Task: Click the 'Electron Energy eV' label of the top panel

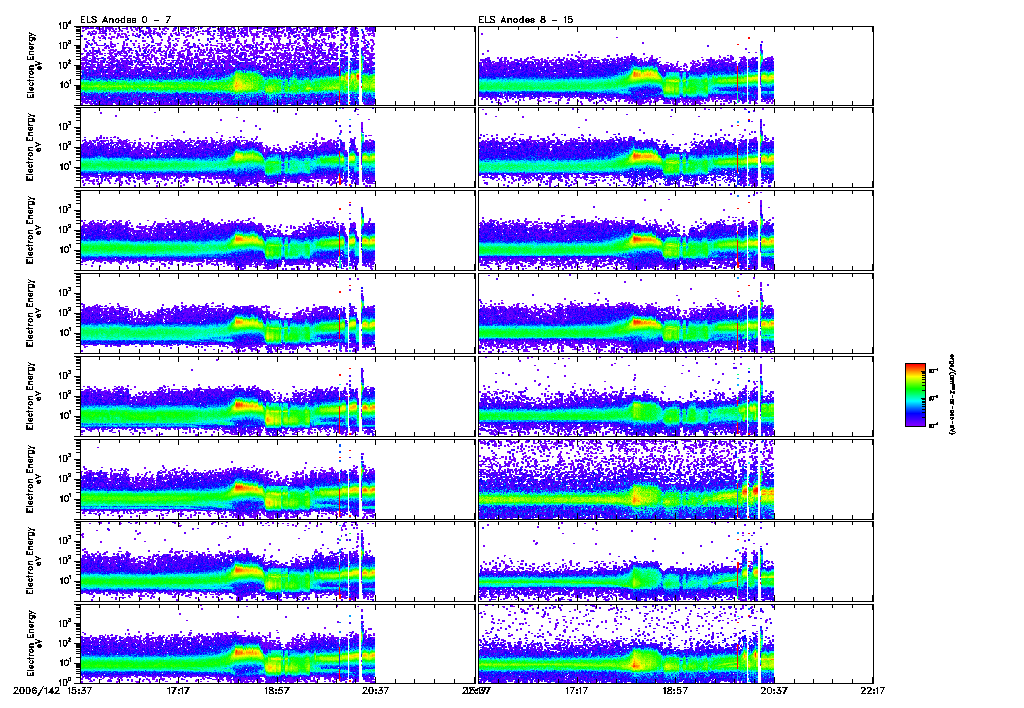Action: pos(35,66)
